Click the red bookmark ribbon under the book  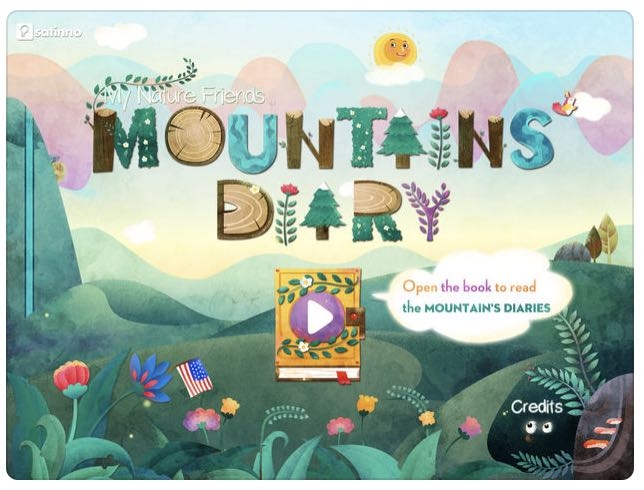[x=344, y=377]
